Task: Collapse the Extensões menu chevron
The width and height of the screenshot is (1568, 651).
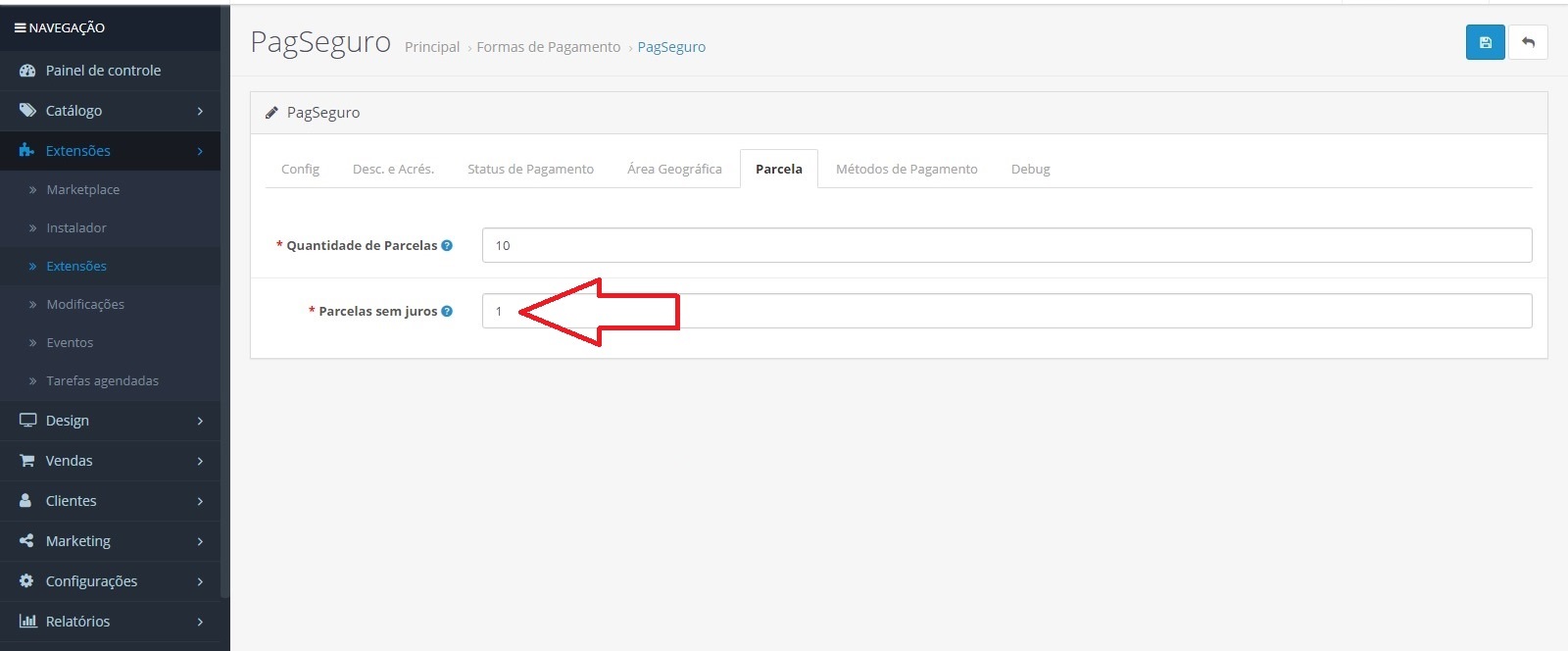Action: [200, 151]
